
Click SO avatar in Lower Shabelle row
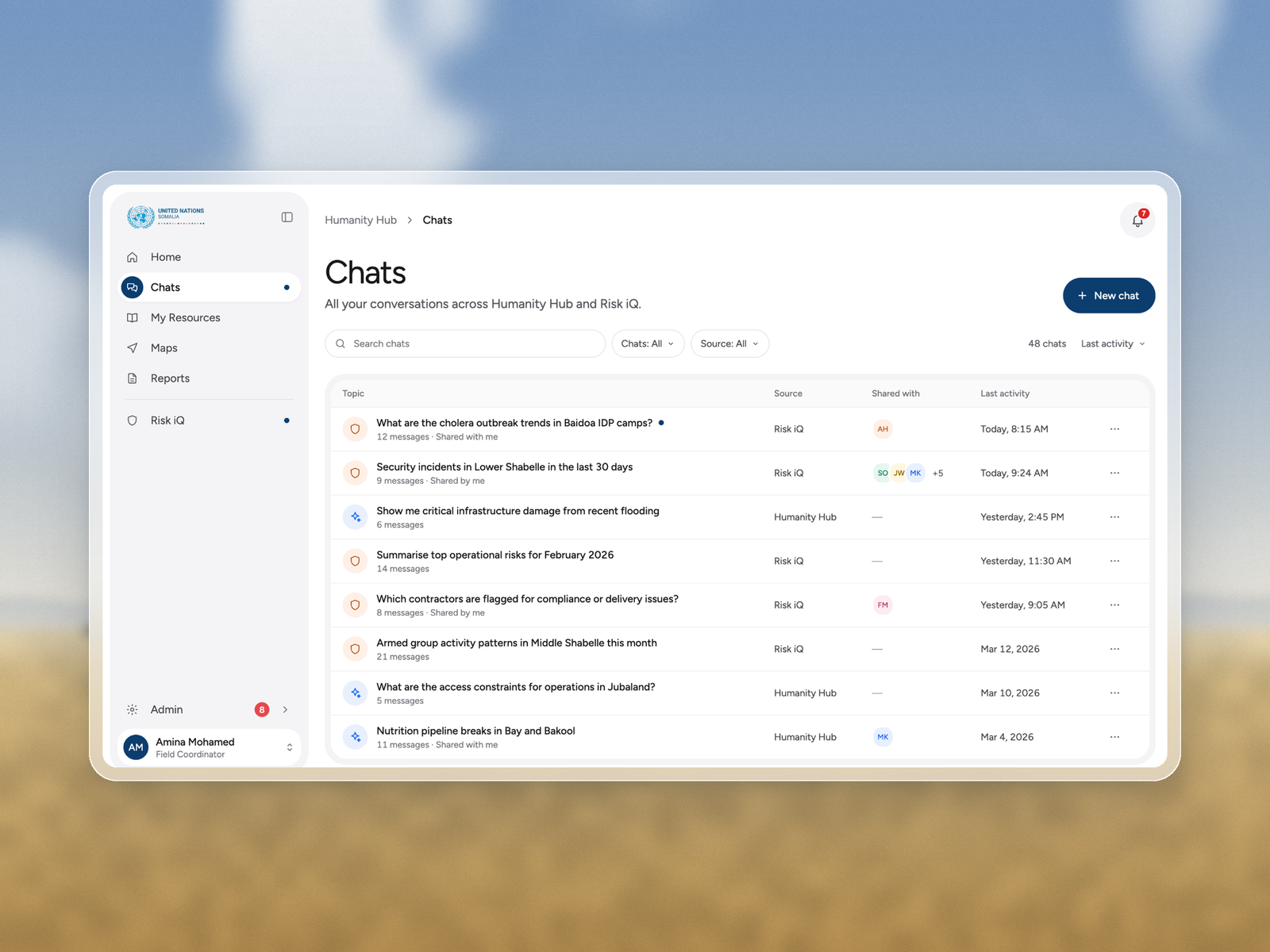(883, 473)
